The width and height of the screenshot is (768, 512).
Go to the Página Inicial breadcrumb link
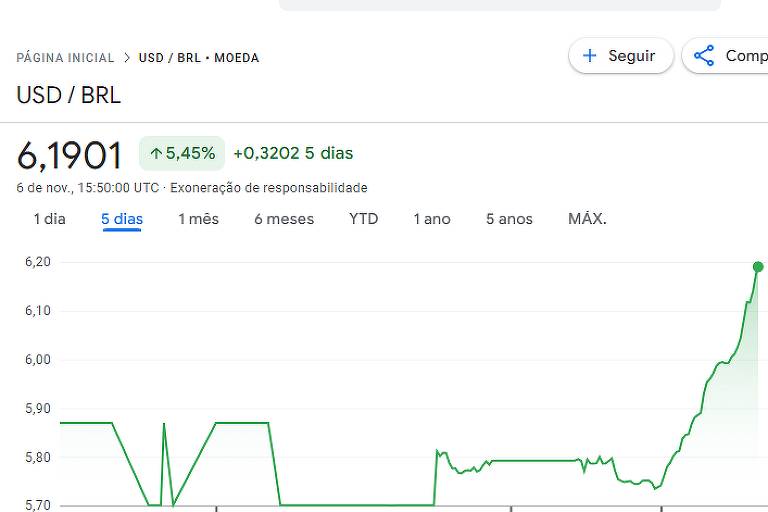point(65,58)
